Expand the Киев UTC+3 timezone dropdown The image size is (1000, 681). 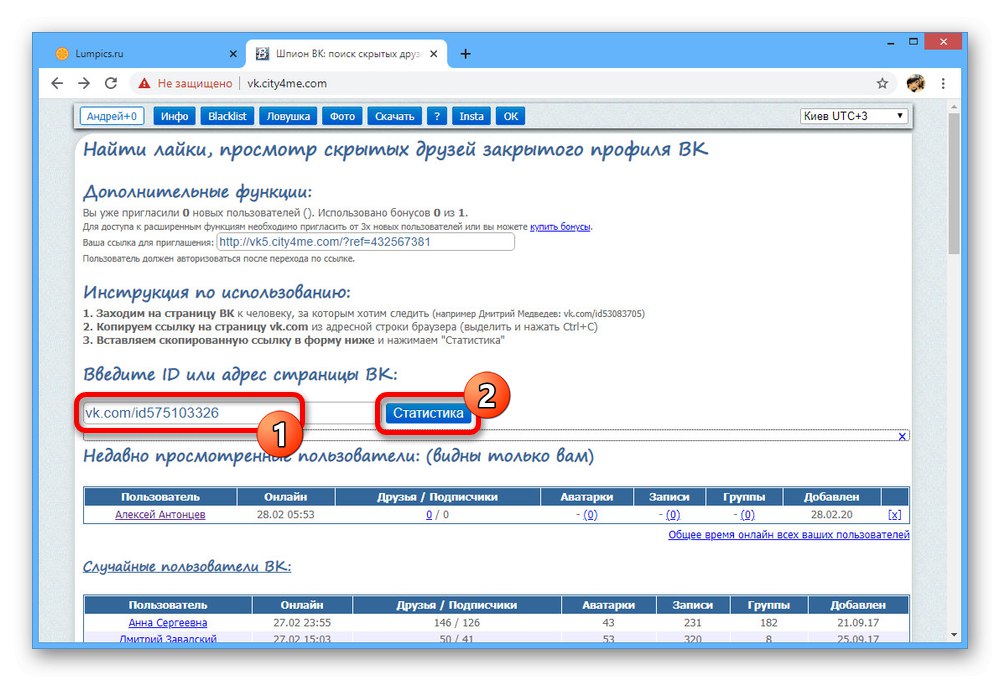(853, 116)
